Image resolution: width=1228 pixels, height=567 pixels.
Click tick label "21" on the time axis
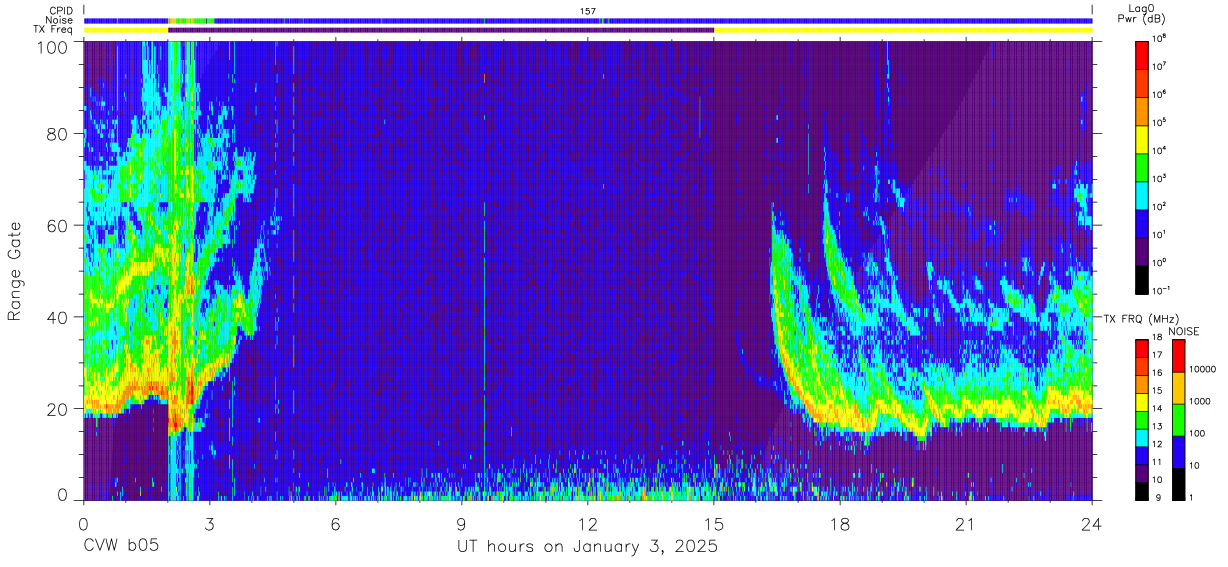click(966, 525)
